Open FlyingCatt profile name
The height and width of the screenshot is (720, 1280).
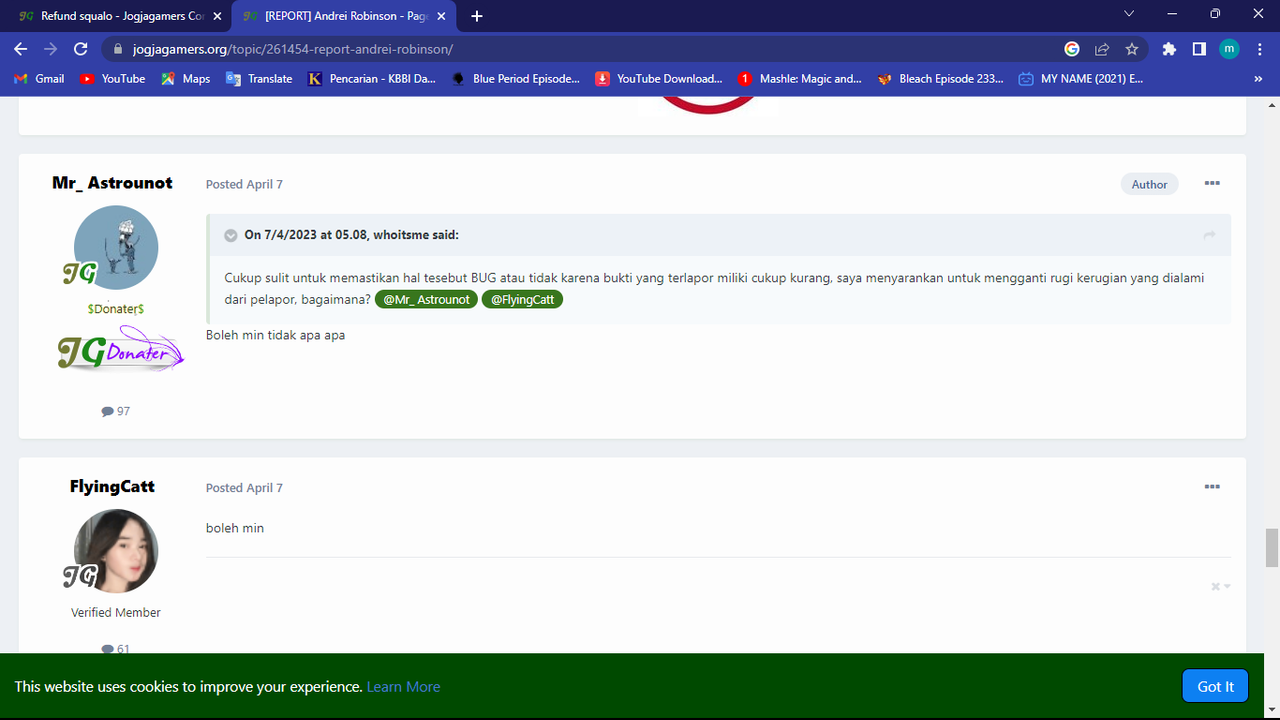click(x=112, y=487)
